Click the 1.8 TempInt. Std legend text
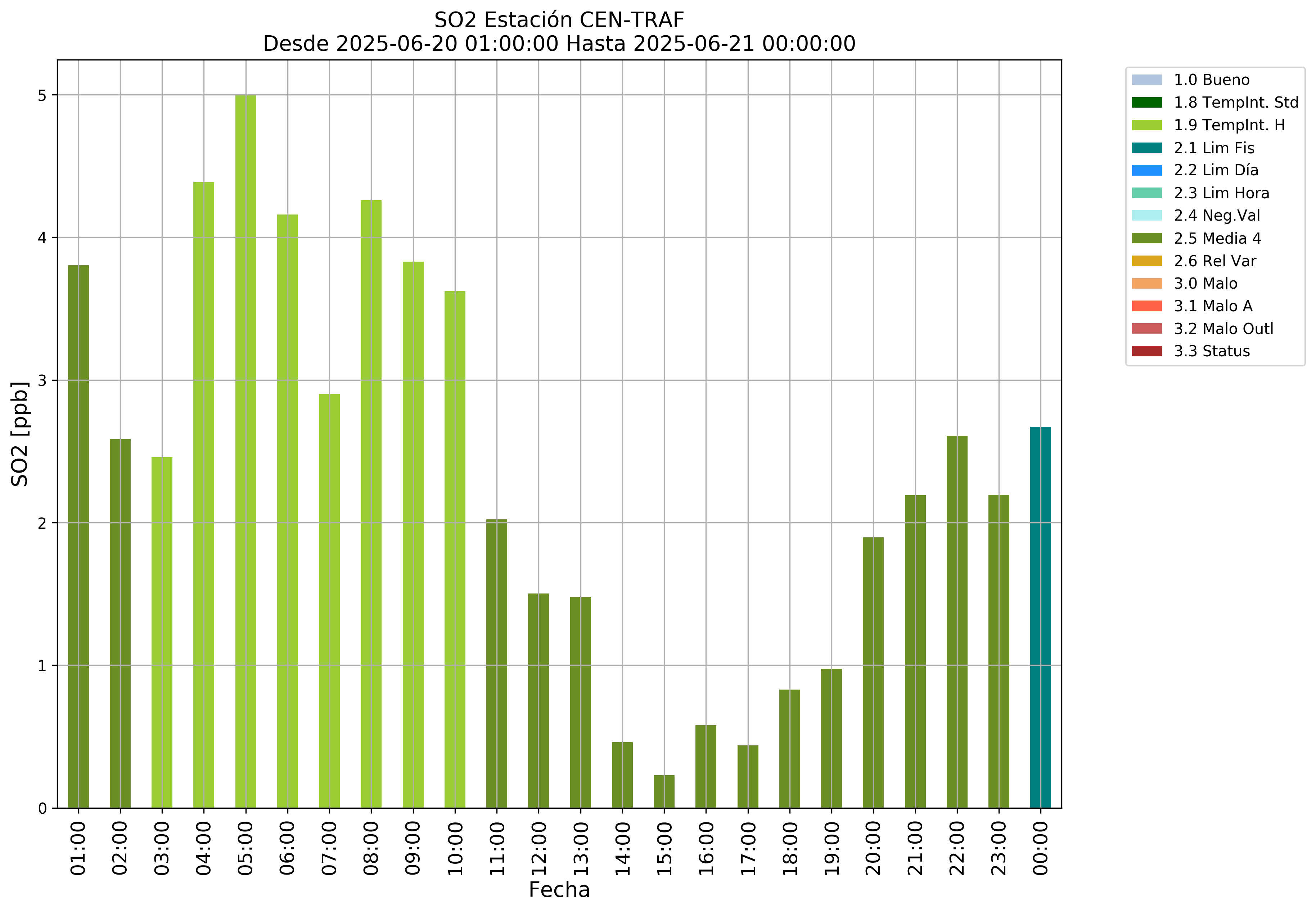The height and width of the screenshot is (912, 1316). click(x=1236, y=102)
